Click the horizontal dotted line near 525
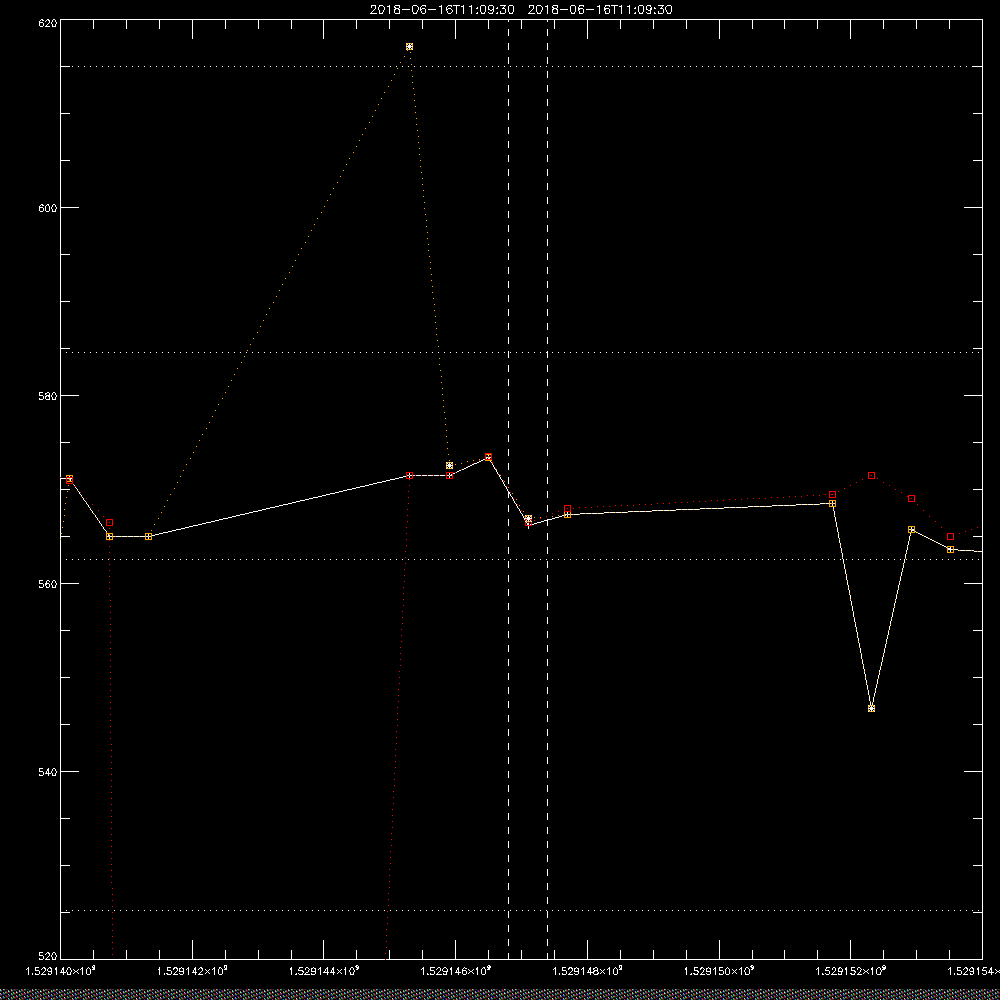 [521, 911]
